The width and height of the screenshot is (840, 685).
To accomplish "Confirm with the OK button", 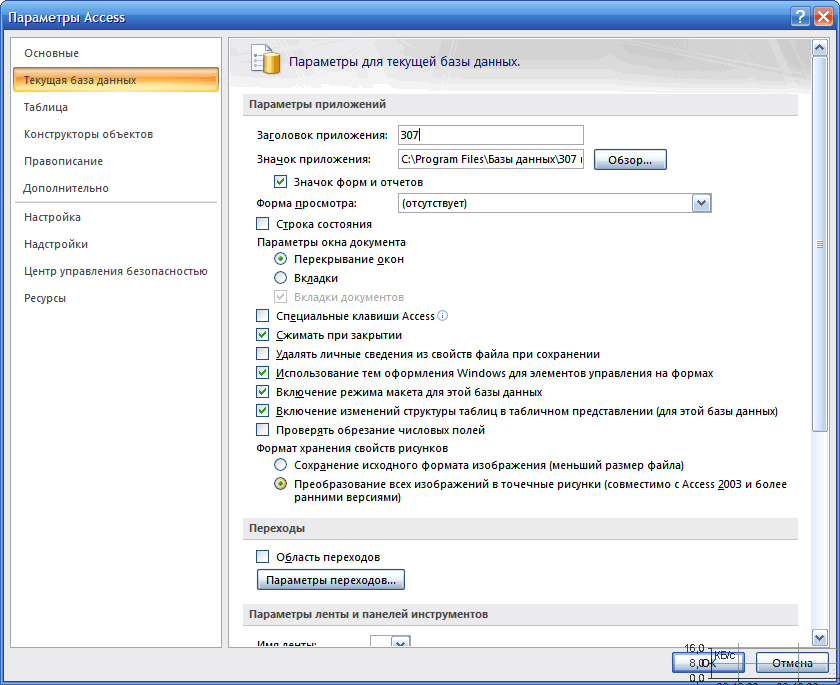I will point(708,663).
